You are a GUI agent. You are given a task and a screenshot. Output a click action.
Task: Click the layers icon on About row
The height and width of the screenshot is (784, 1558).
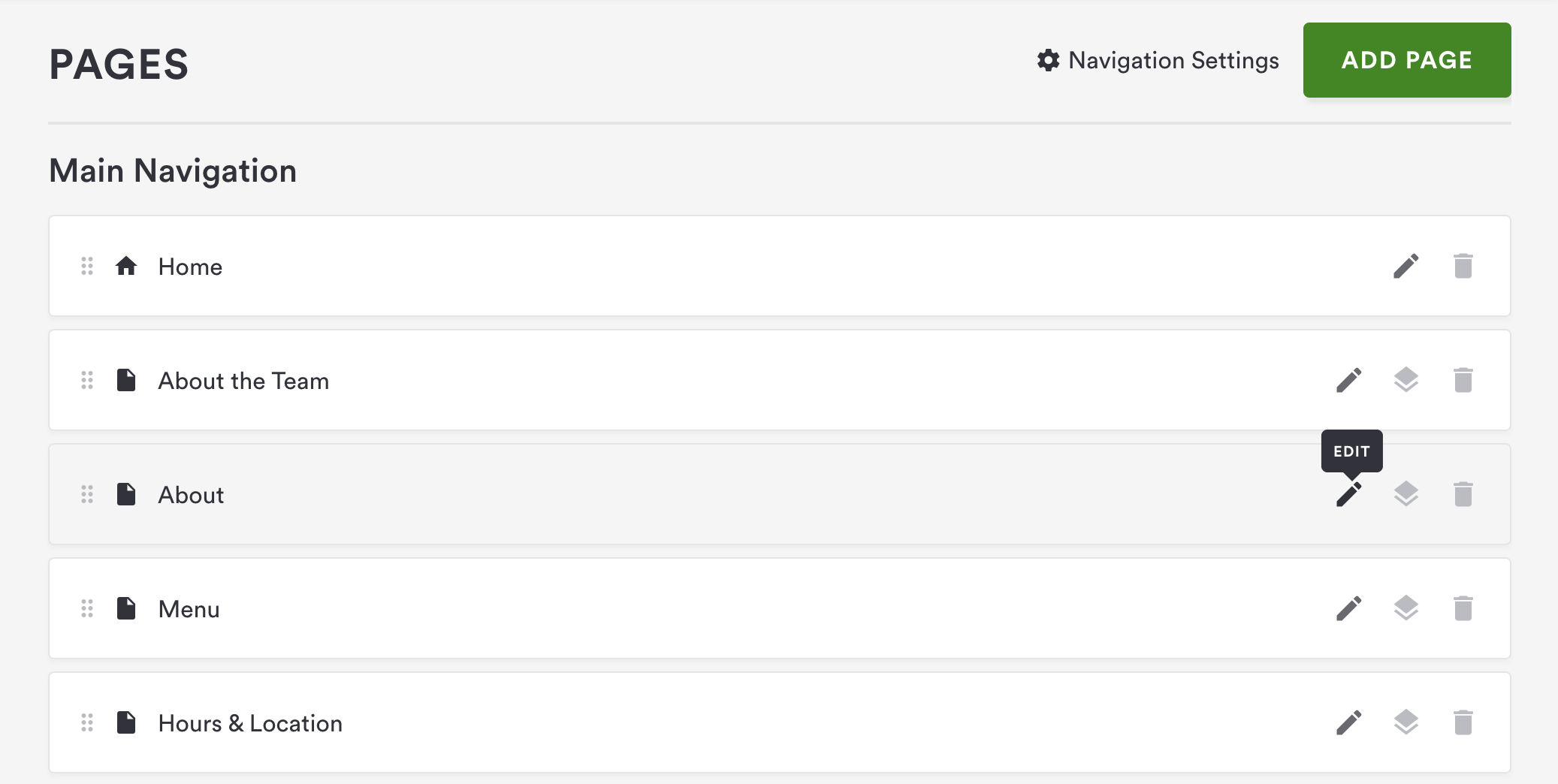1406,495
